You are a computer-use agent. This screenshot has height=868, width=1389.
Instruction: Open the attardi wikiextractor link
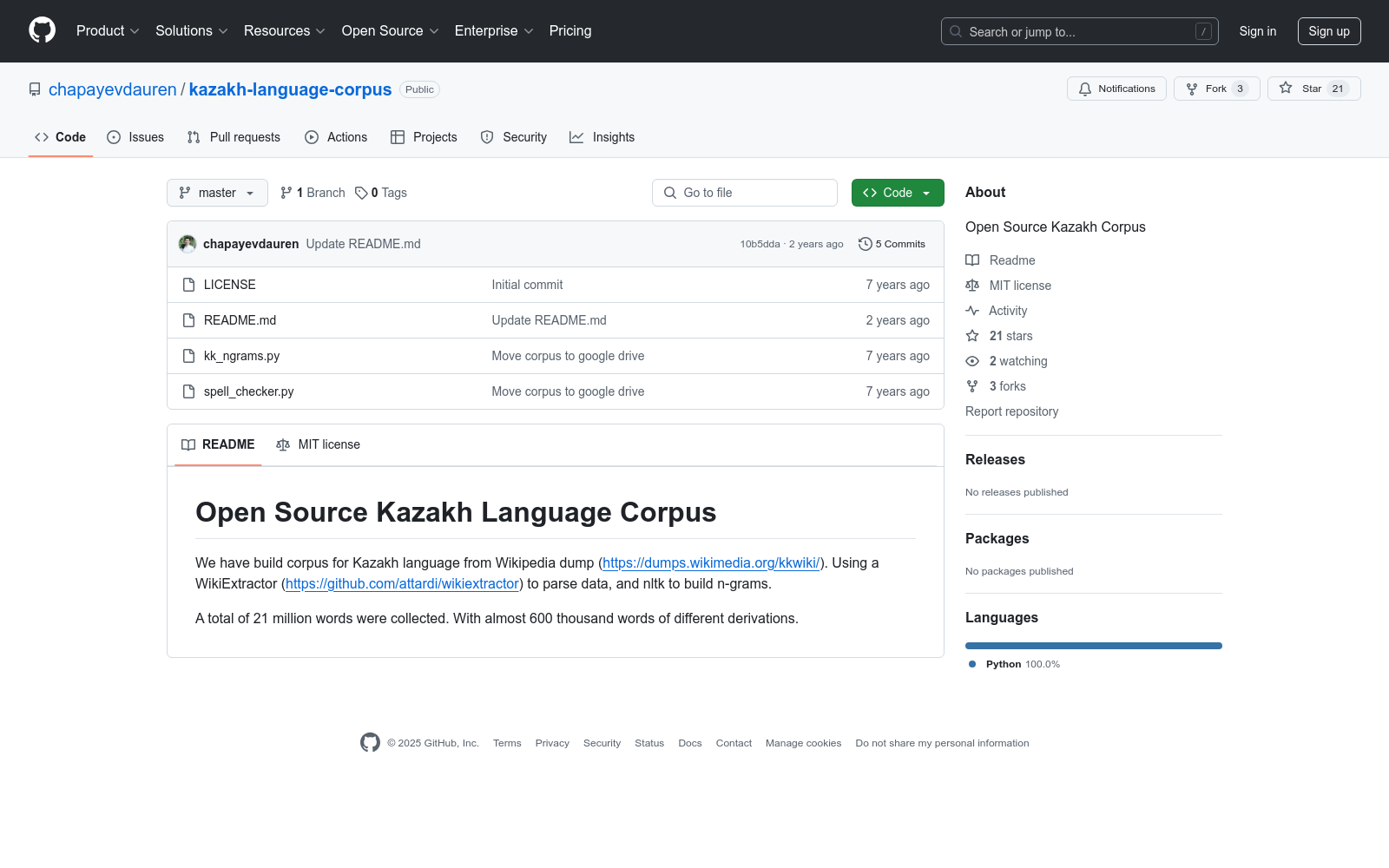click(x=402, y=583)
